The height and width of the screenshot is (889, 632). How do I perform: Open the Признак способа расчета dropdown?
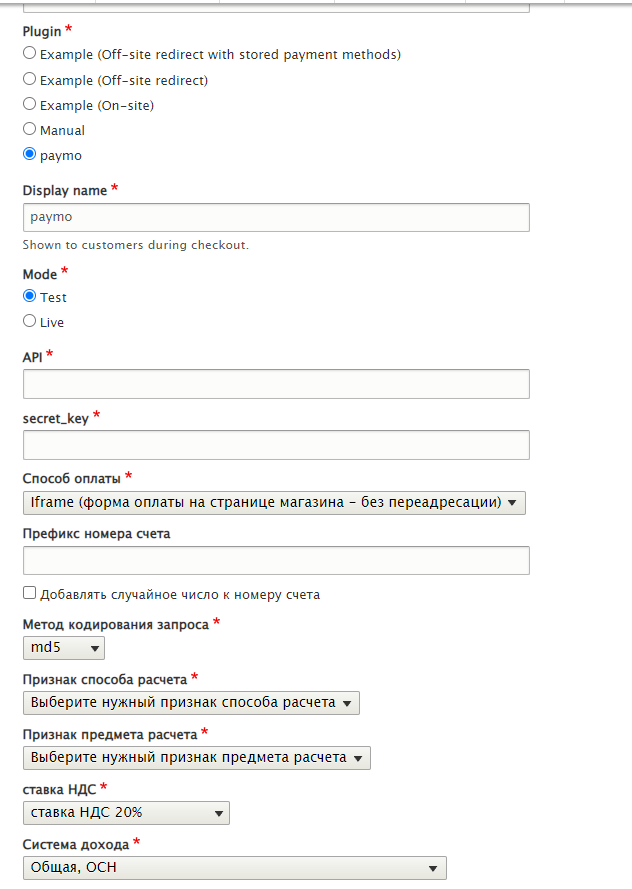[190, 702]
